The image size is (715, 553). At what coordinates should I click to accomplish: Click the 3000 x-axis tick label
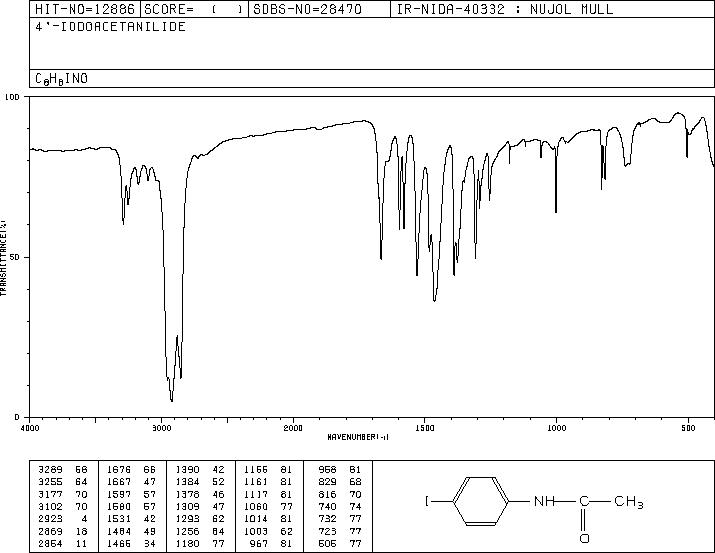click(x=161, y=428)
